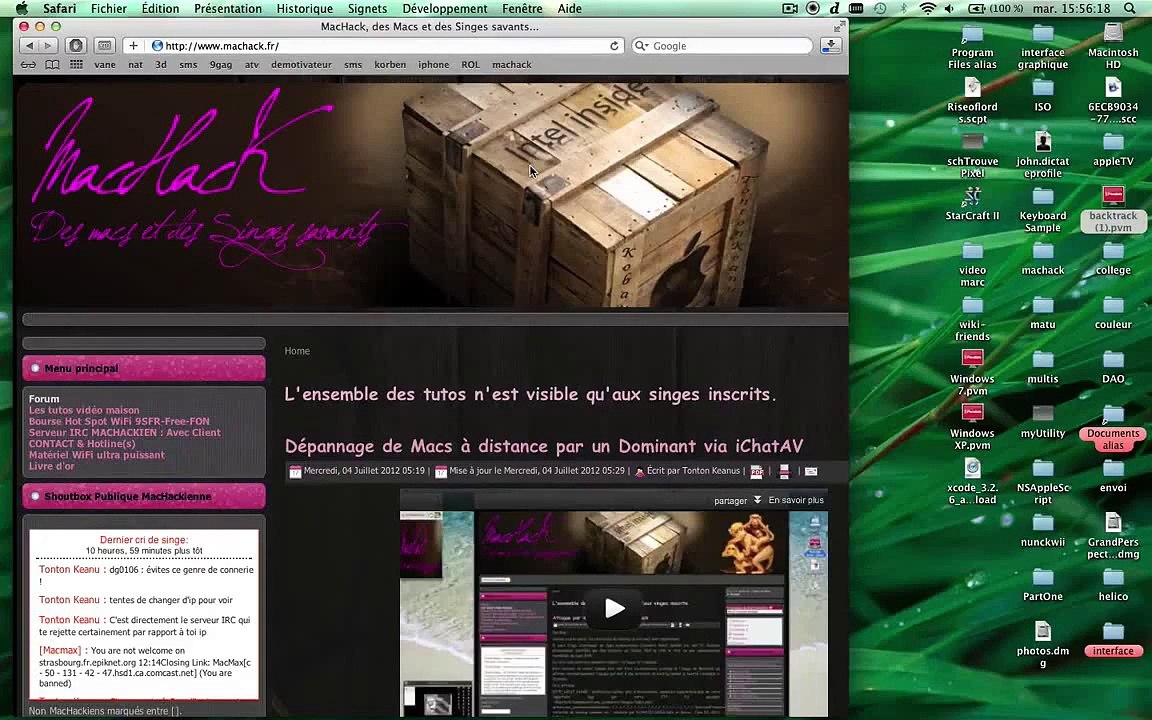Image resolution: width=1152 pixels, height=720 pixels.
Task: Open the Développement menu
Action: pyautogui.click(x=444, y=9)
